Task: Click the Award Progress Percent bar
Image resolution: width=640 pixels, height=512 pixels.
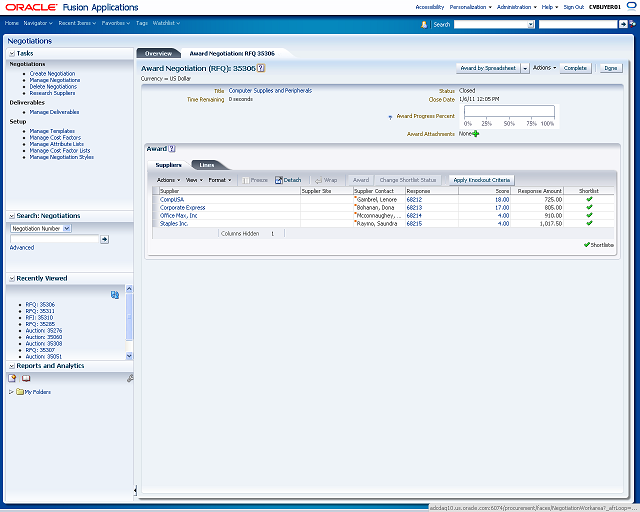Action: (x=509, y=112)
